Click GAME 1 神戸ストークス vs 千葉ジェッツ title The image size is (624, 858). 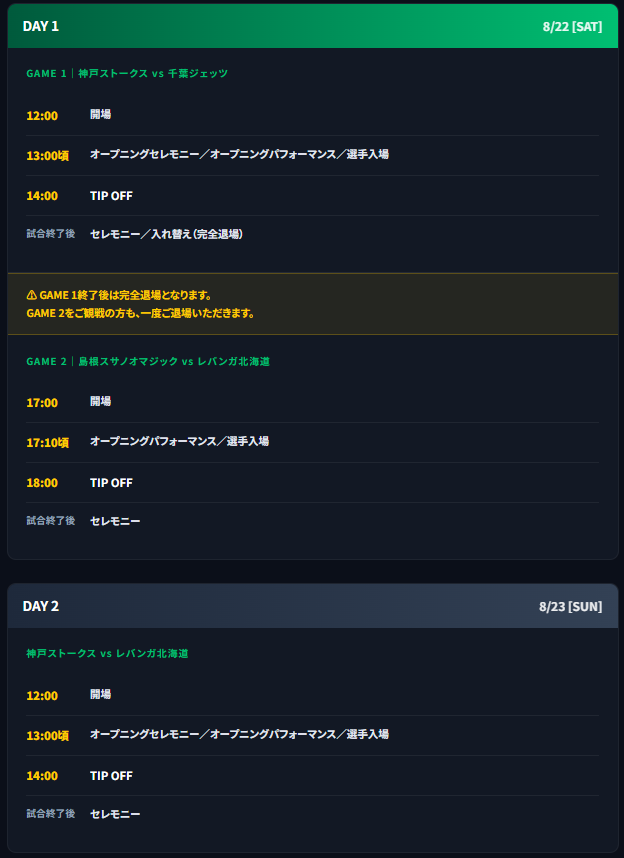tap(127, 73)
